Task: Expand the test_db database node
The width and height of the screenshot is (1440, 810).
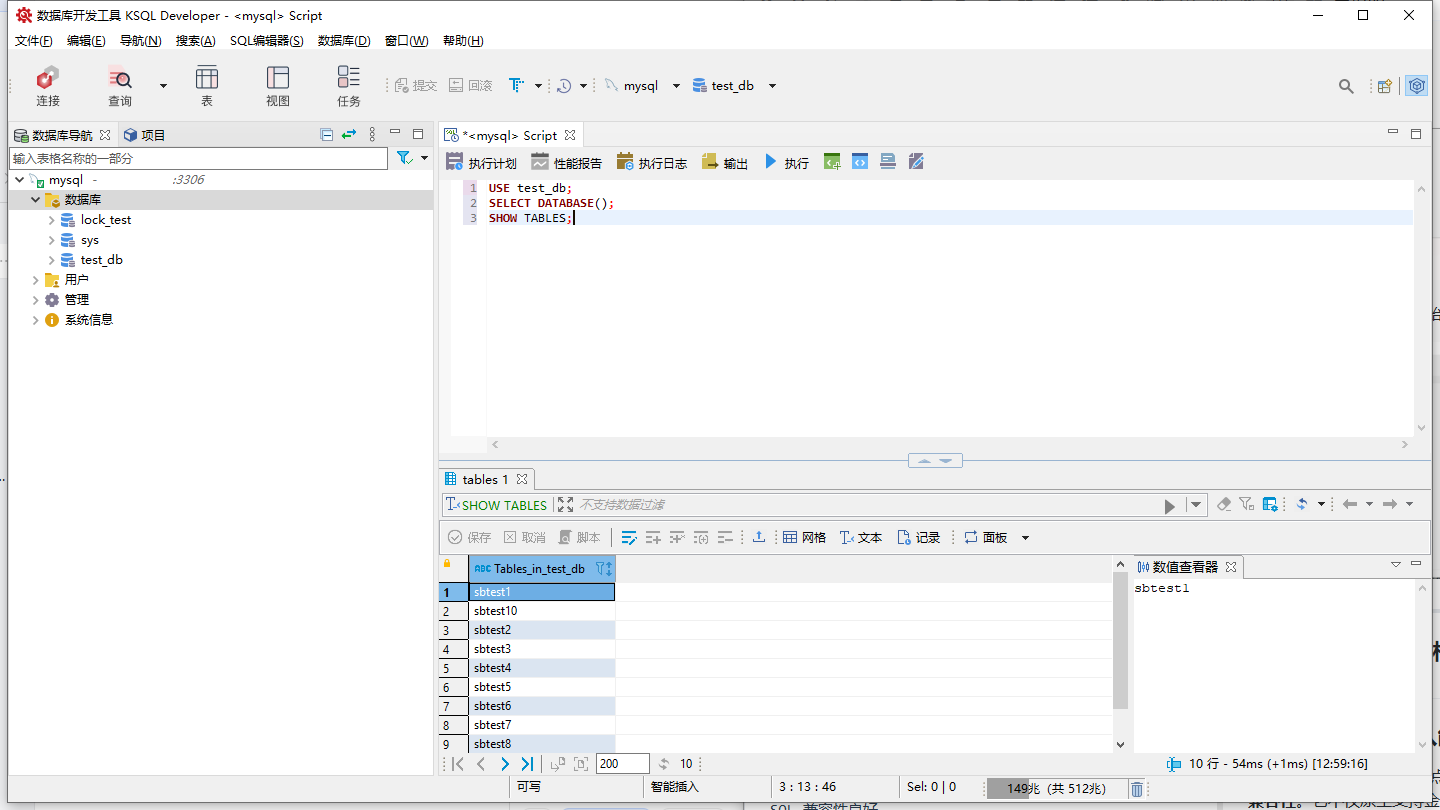Action: [x=52, y=260]
